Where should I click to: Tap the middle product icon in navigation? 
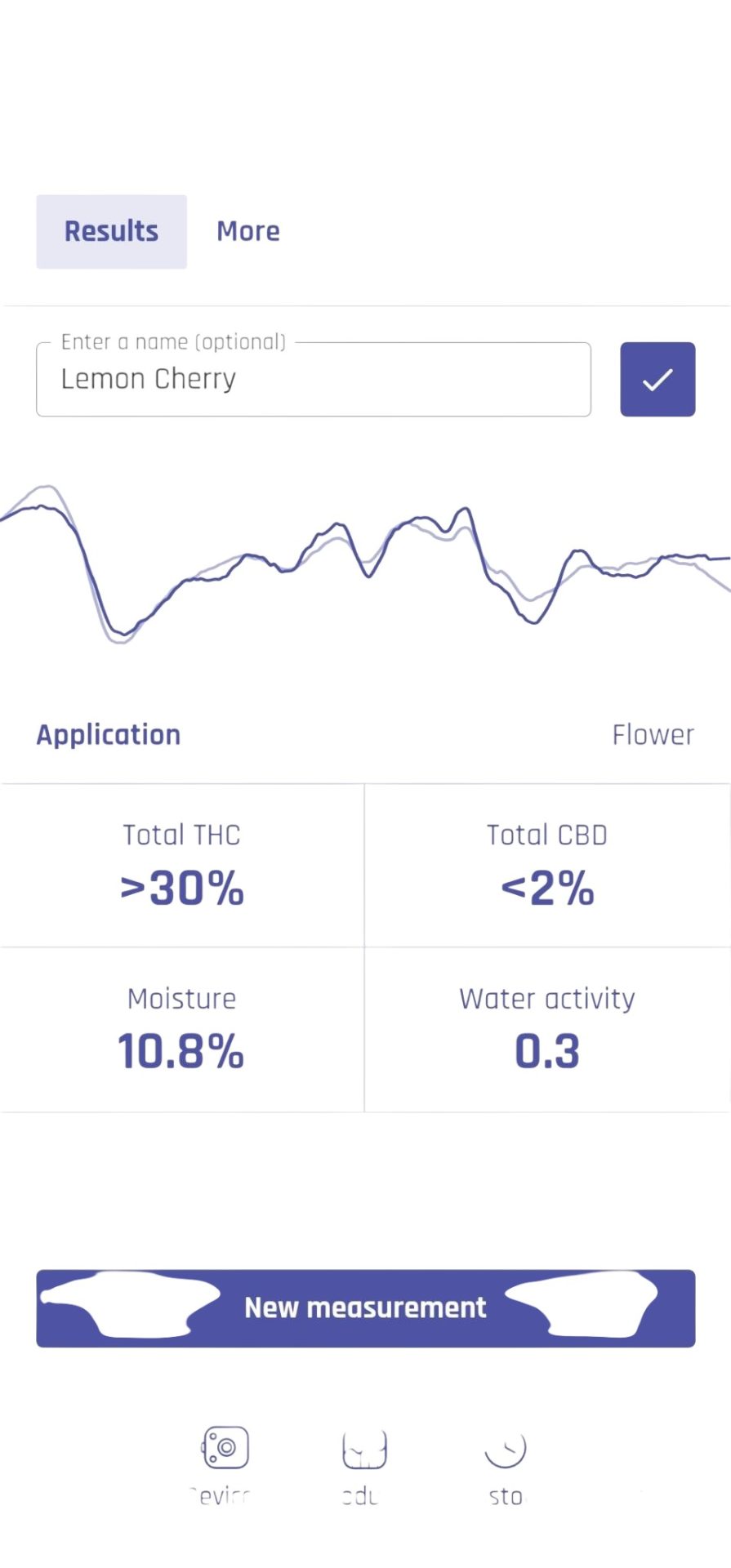click(364, 1449)
